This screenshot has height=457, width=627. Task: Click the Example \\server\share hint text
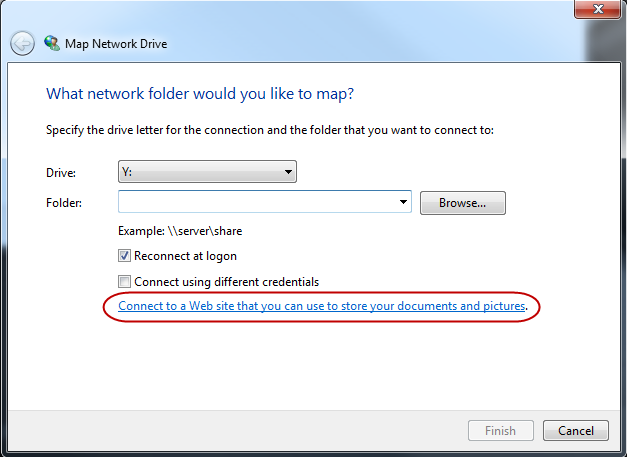click(180, 231)
